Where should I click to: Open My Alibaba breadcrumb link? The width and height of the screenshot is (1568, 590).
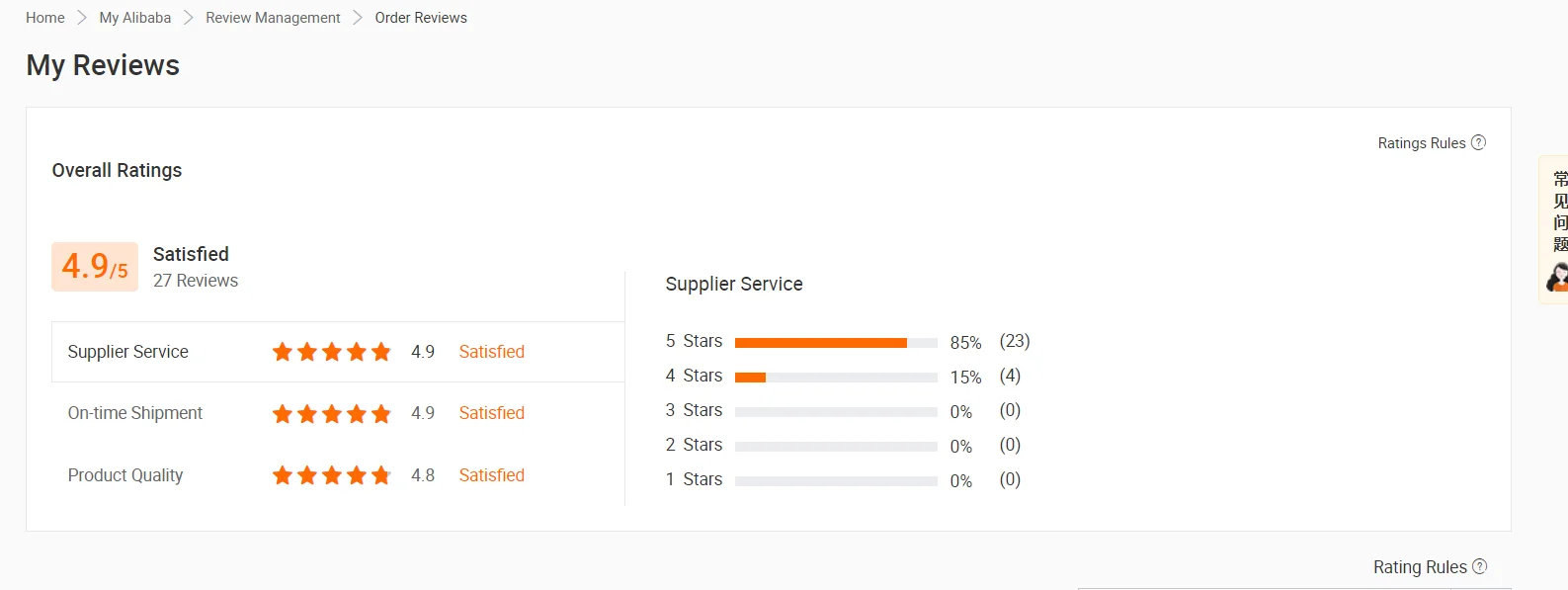[x=135, y=18]
